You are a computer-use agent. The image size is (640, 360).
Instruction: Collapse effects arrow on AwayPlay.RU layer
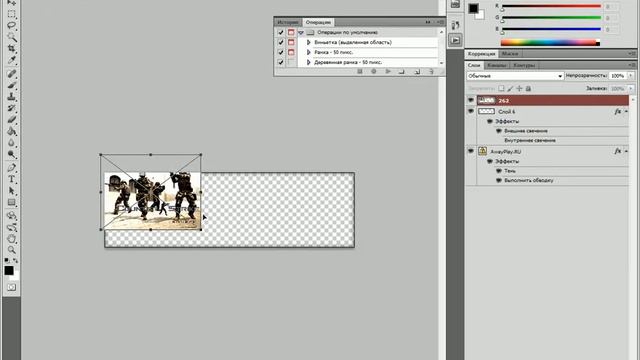pyautogui.click(x=626, y=151)
